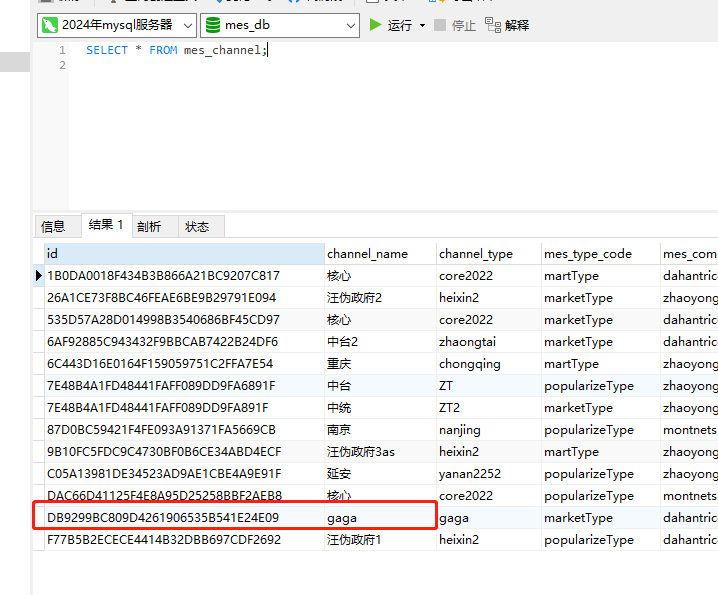Select cell F77B5B2ECECE4414B32DBB697CDF2692

click(x=185, y=540)
